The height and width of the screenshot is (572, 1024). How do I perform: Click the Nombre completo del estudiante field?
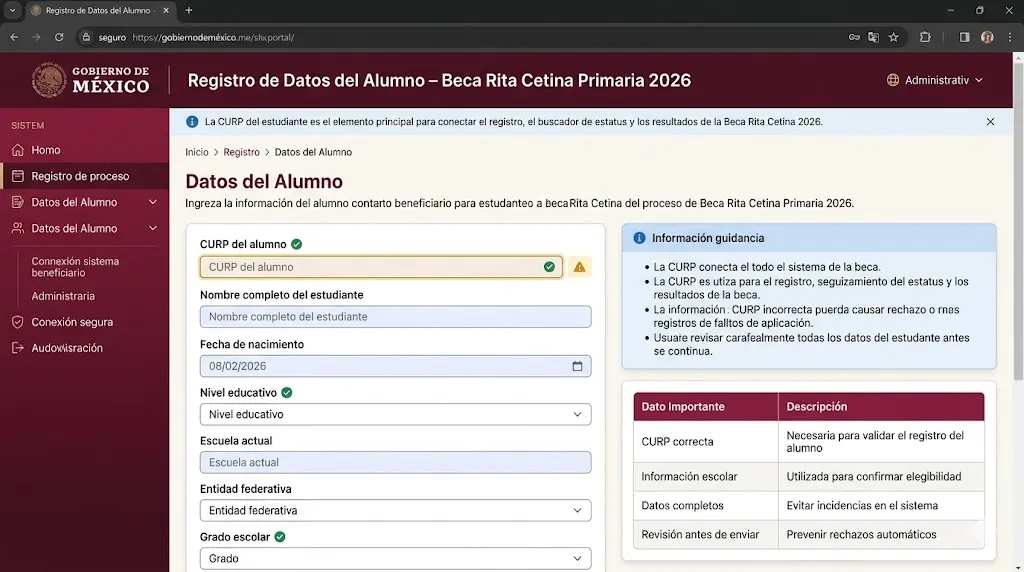pos(395,317)
